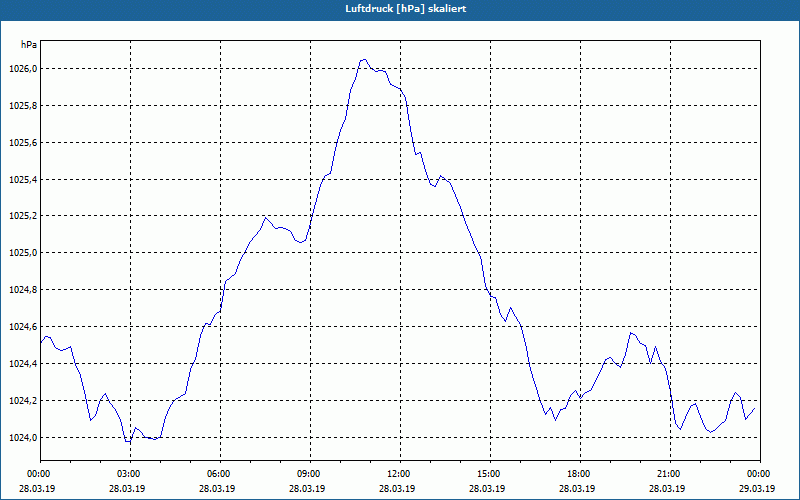800x500 pixels.
Task: Click the 12:00 time axis label
Action: pyautogui.click(x=400, y=474)
